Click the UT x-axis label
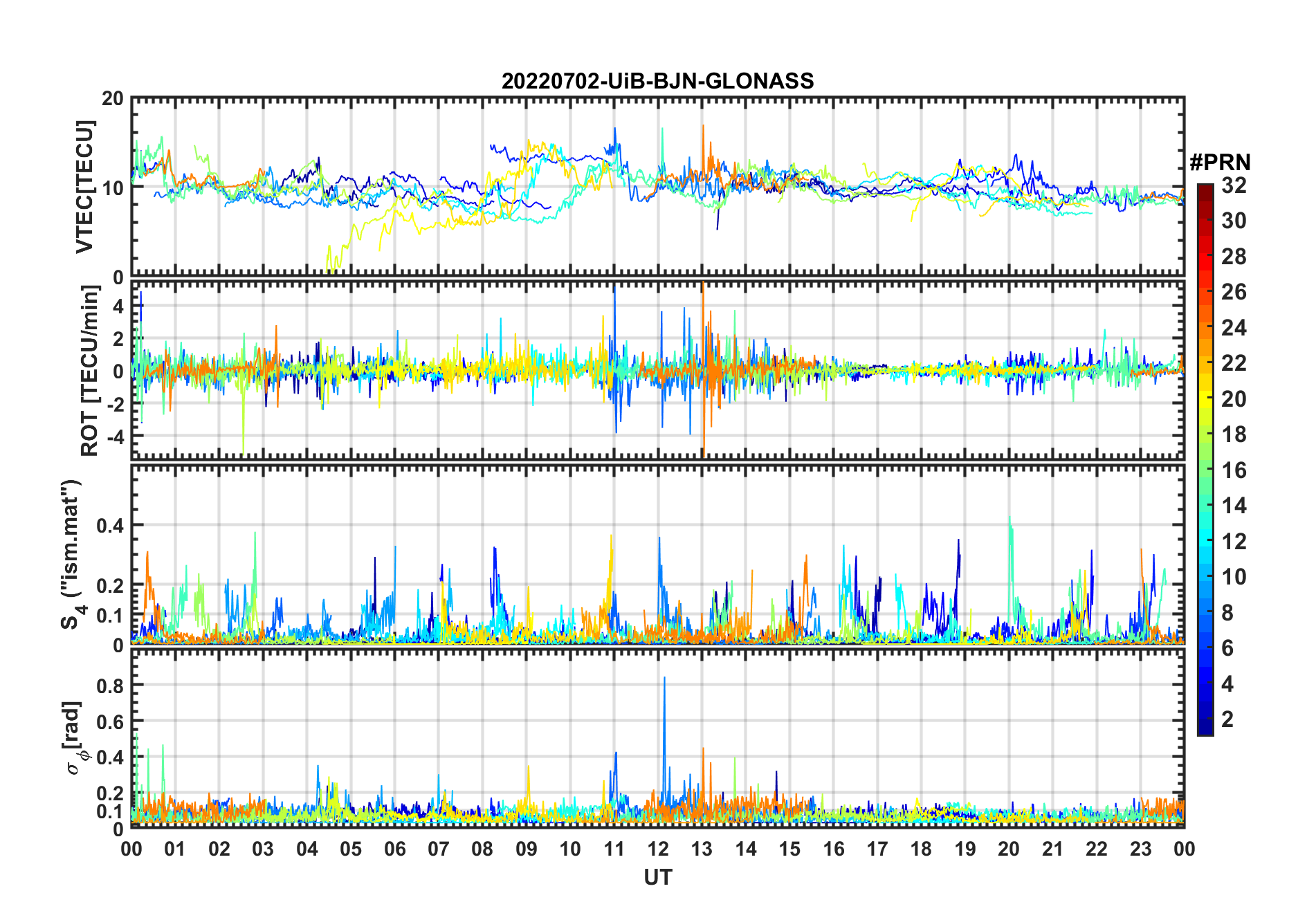The image size is (1316, 920). [658, 878]
